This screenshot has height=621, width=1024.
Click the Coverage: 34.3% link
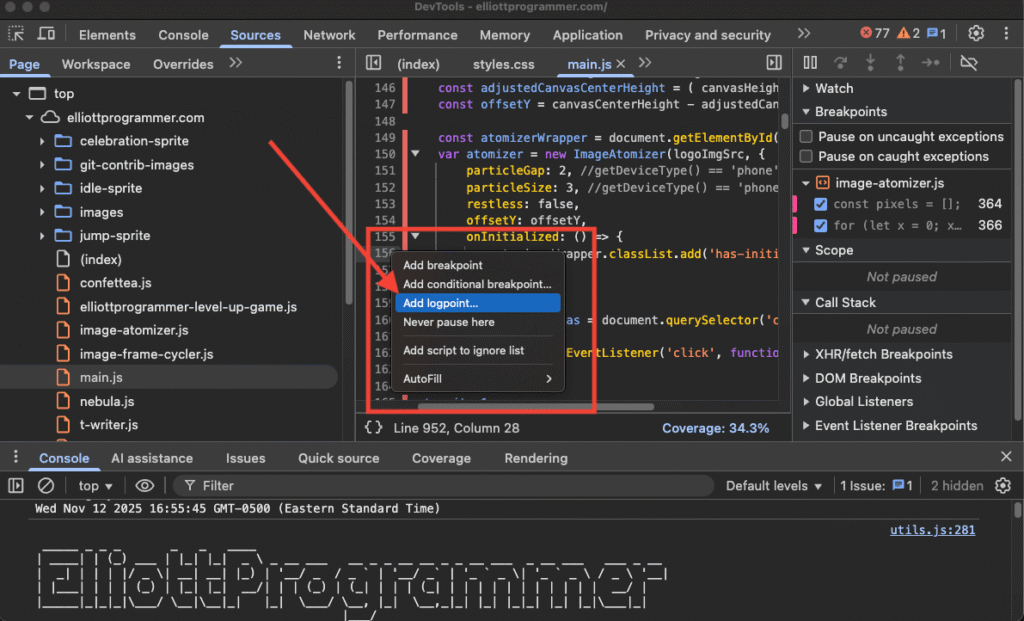pos(715,428)
